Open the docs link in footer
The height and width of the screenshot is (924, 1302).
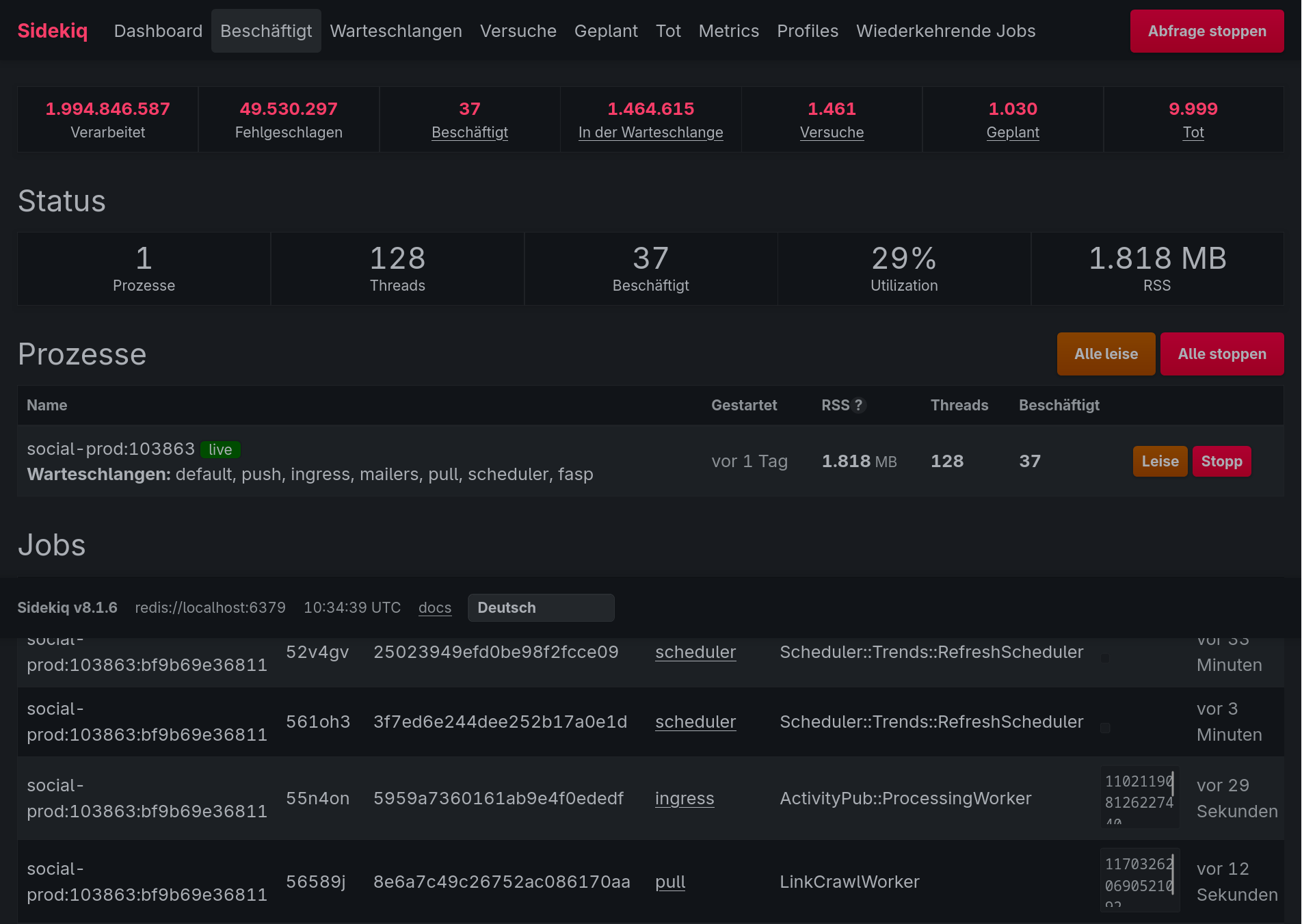click(x=435, y=607)
